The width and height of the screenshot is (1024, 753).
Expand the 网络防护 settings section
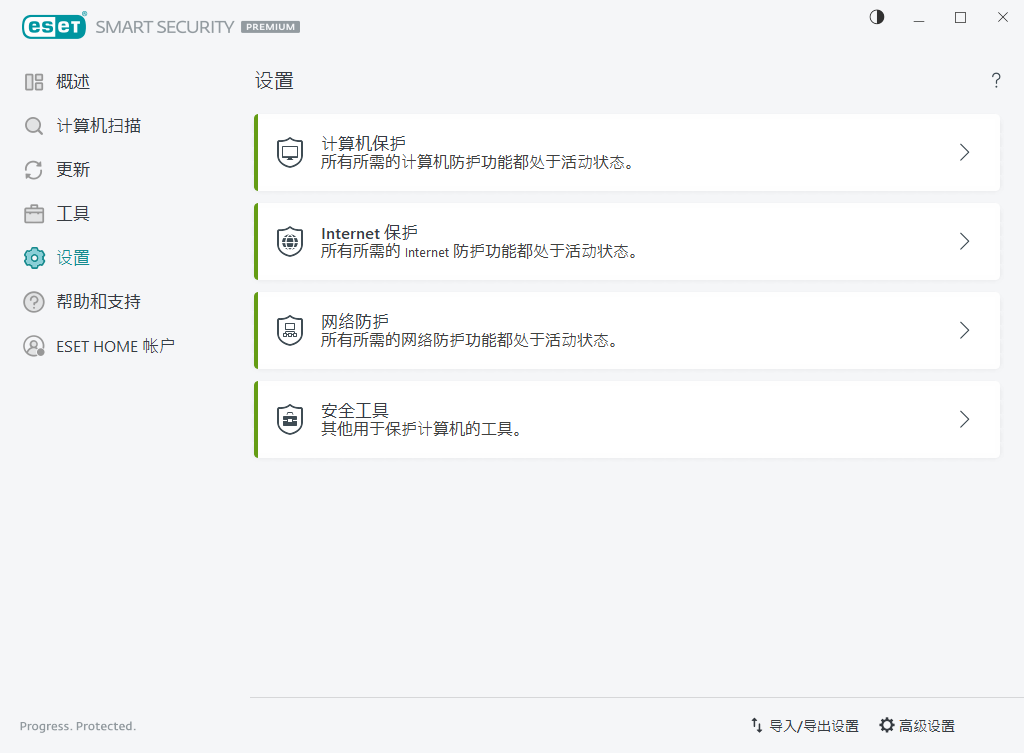pos(963,330)
